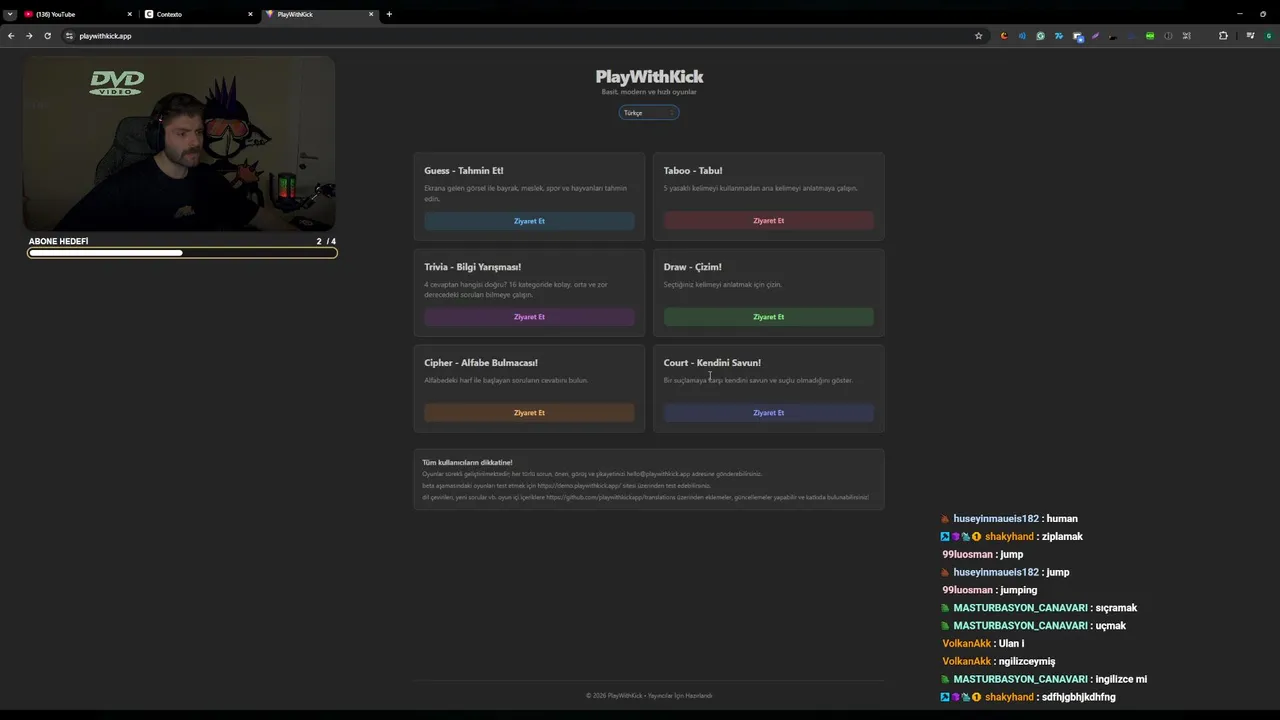This screenshot has width=1280, height=720.
Task: Visit the Court - Kendini Savun! game
Action: tap(768, 413)
